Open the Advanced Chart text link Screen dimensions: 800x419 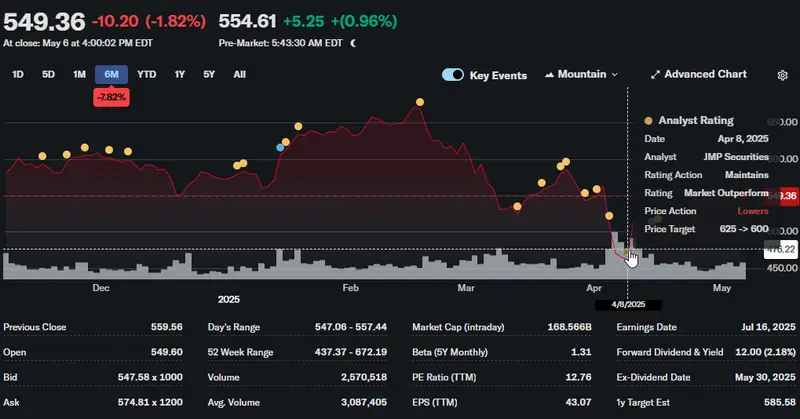coord(705,75)
